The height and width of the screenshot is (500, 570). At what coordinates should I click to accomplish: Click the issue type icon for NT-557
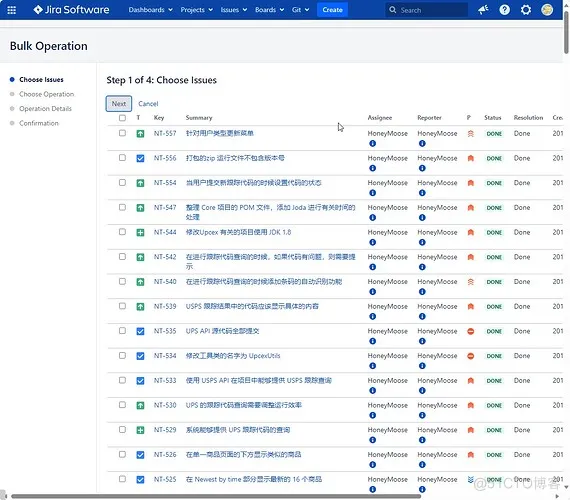click(x=140, y=133)
